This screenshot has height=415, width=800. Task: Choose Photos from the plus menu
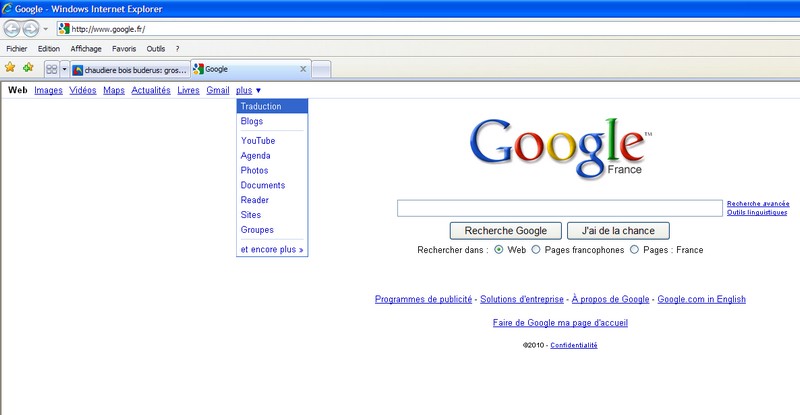coord(272,170)
